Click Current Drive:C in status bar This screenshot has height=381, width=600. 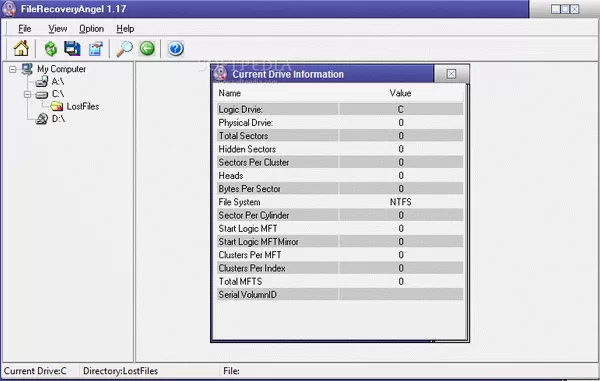tap(35, 371)
